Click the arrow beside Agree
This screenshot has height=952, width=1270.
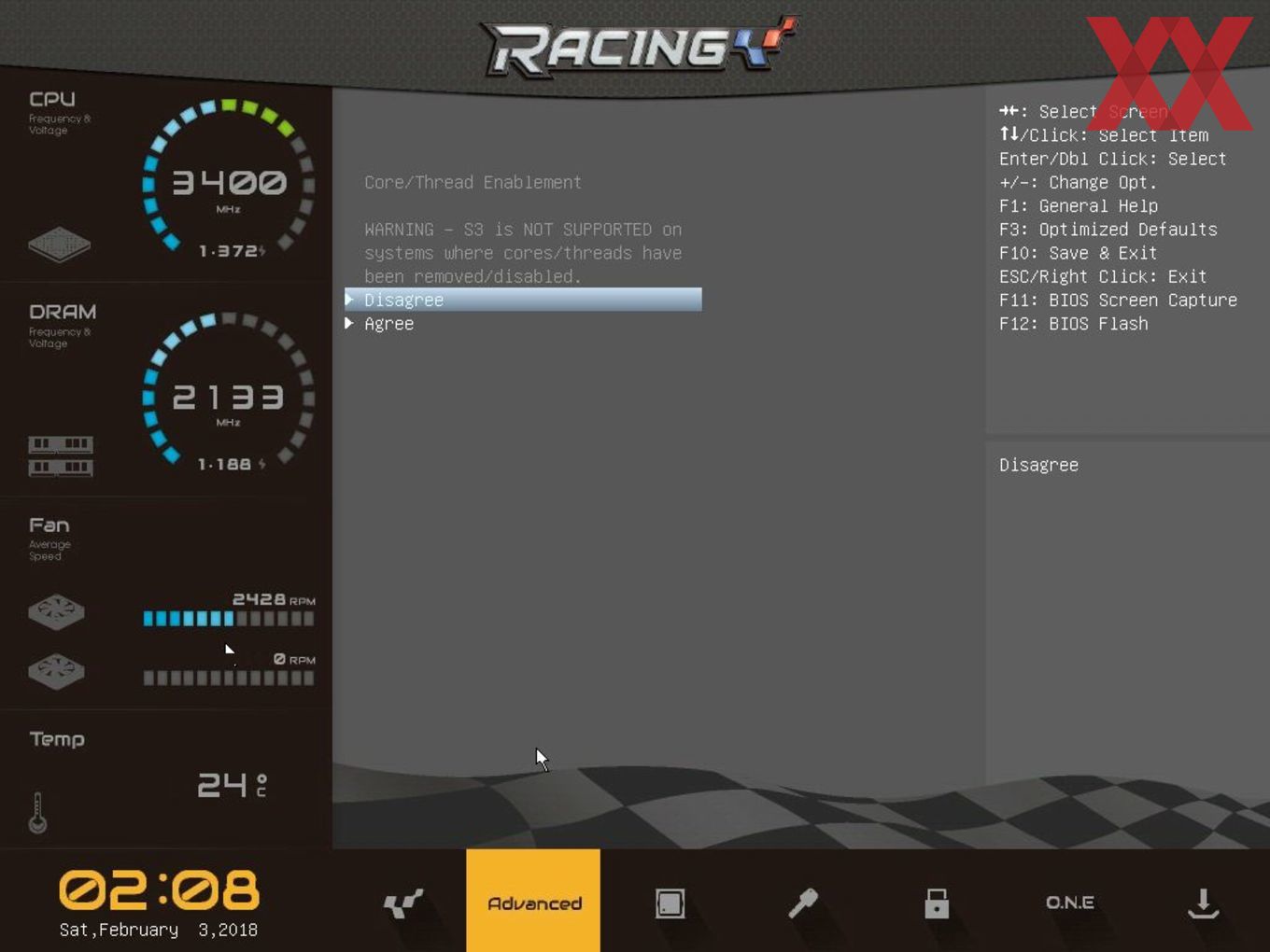[349, 323]
